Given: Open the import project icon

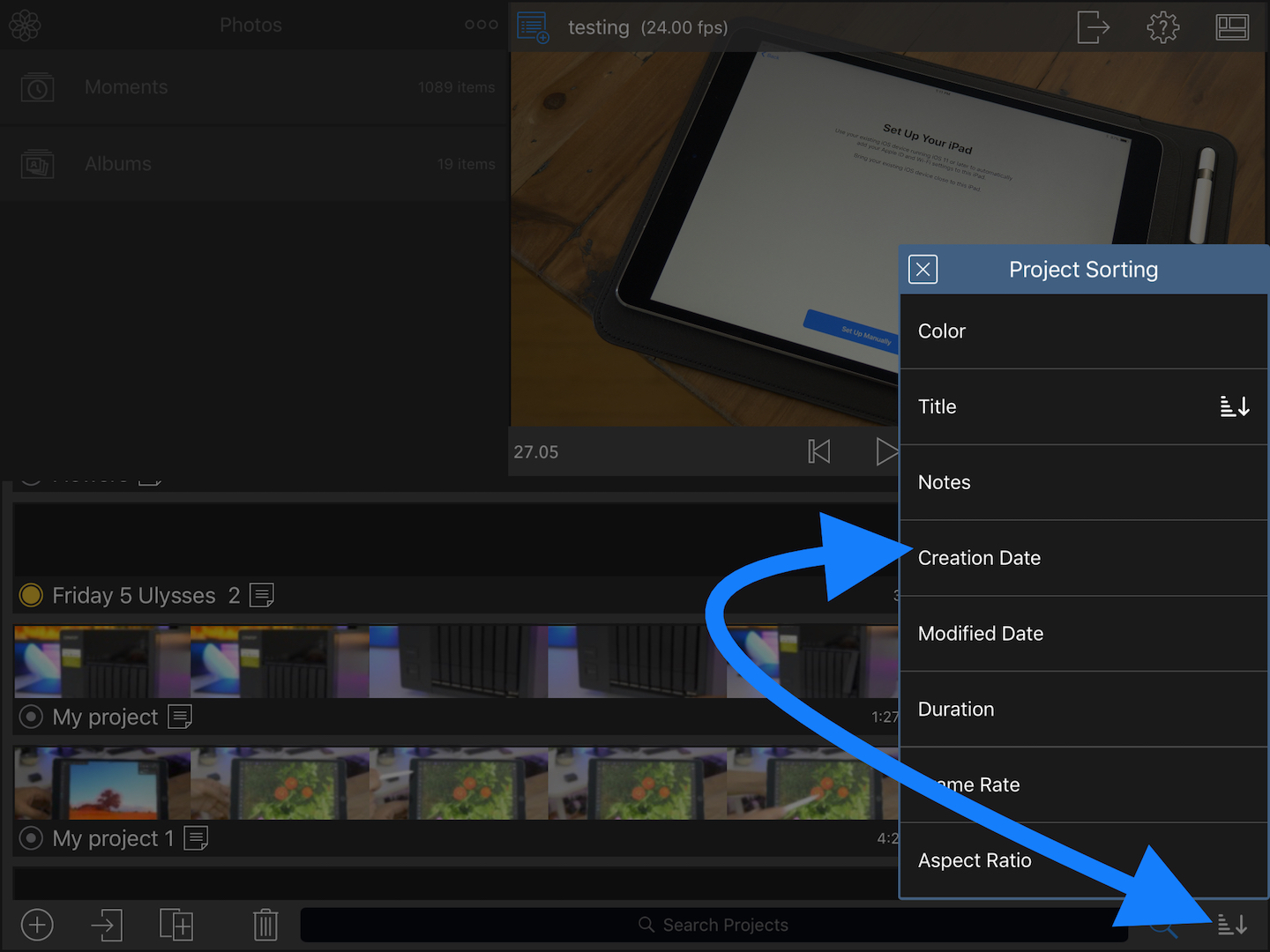Looking at the screenshot, I should click(x=106, y=925).
